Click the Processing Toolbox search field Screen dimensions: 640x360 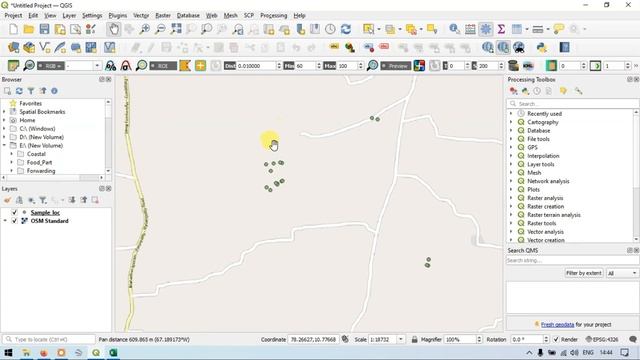click(x=573, y=104)
